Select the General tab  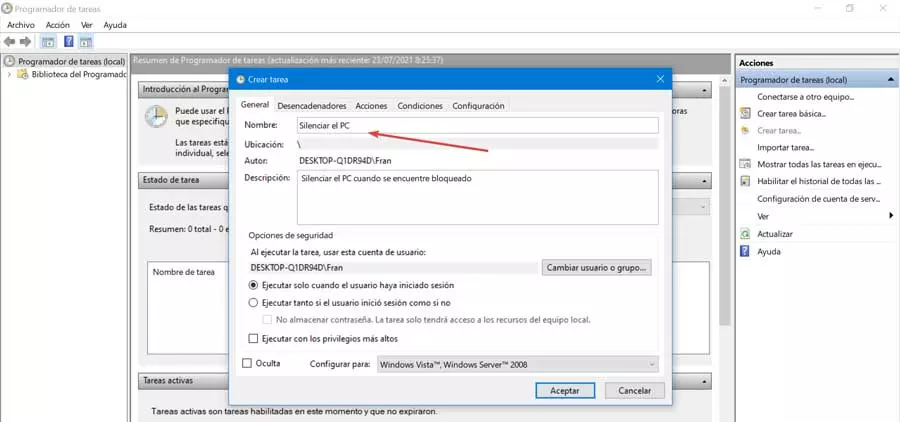[x=255, y=105]
